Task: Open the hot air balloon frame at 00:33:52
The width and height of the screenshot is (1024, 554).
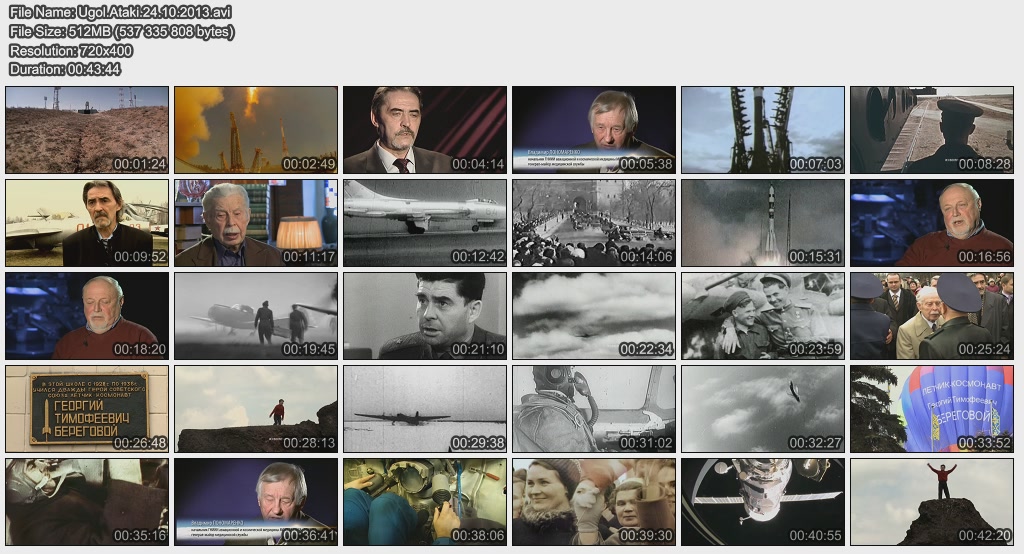Action: tap(932, 409)
